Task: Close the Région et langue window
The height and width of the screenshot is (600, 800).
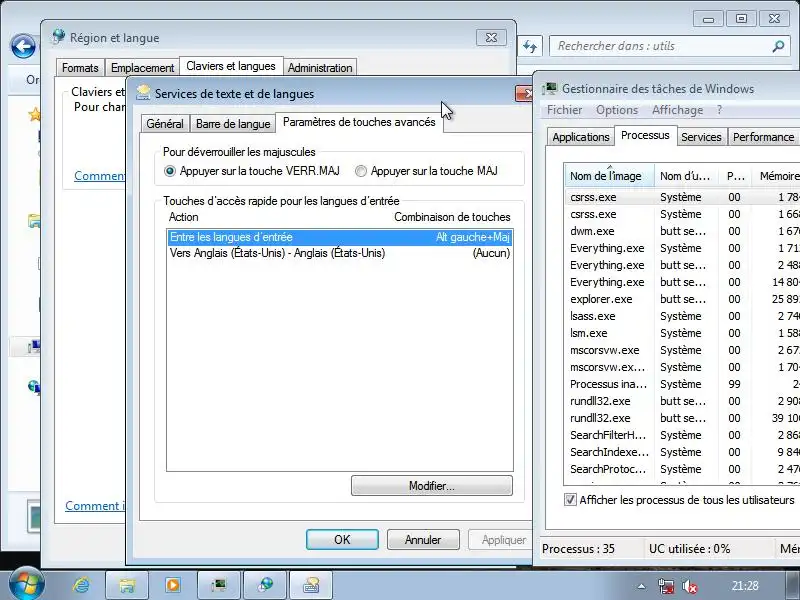Action: [x=491, y=38]
